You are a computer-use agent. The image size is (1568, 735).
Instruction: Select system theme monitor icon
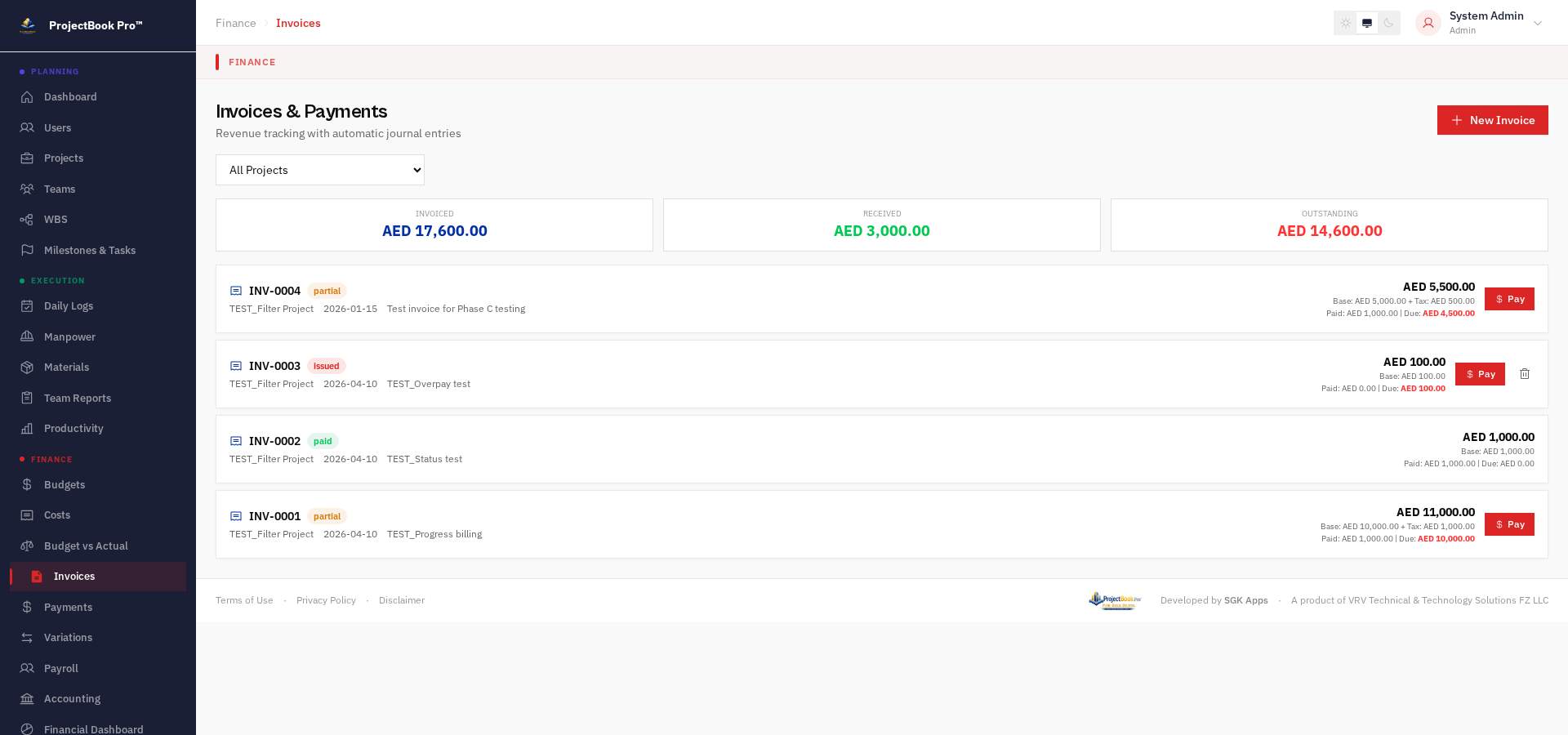pos(1367,23)
